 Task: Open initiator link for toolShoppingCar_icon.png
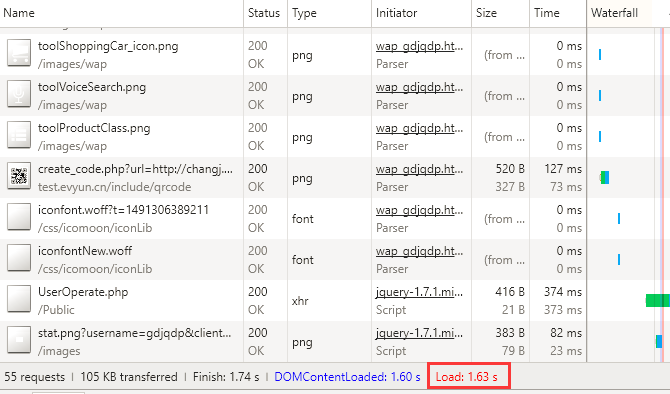coord(419,46)
